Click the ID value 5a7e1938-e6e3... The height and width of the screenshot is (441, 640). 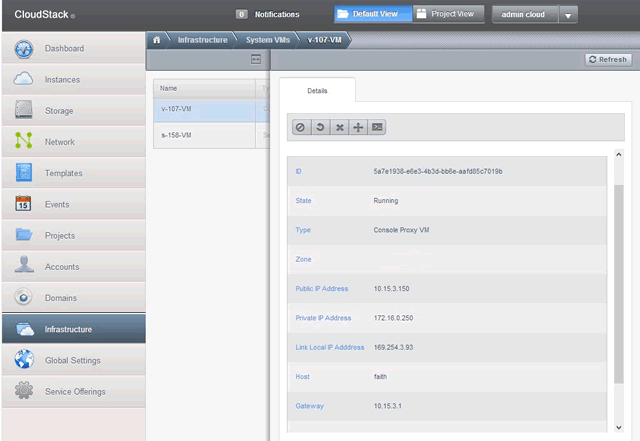click(438, 172)
